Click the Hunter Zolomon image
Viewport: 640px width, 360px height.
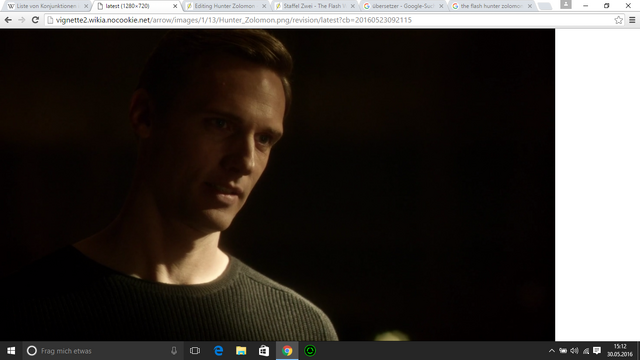pos(278,184)
